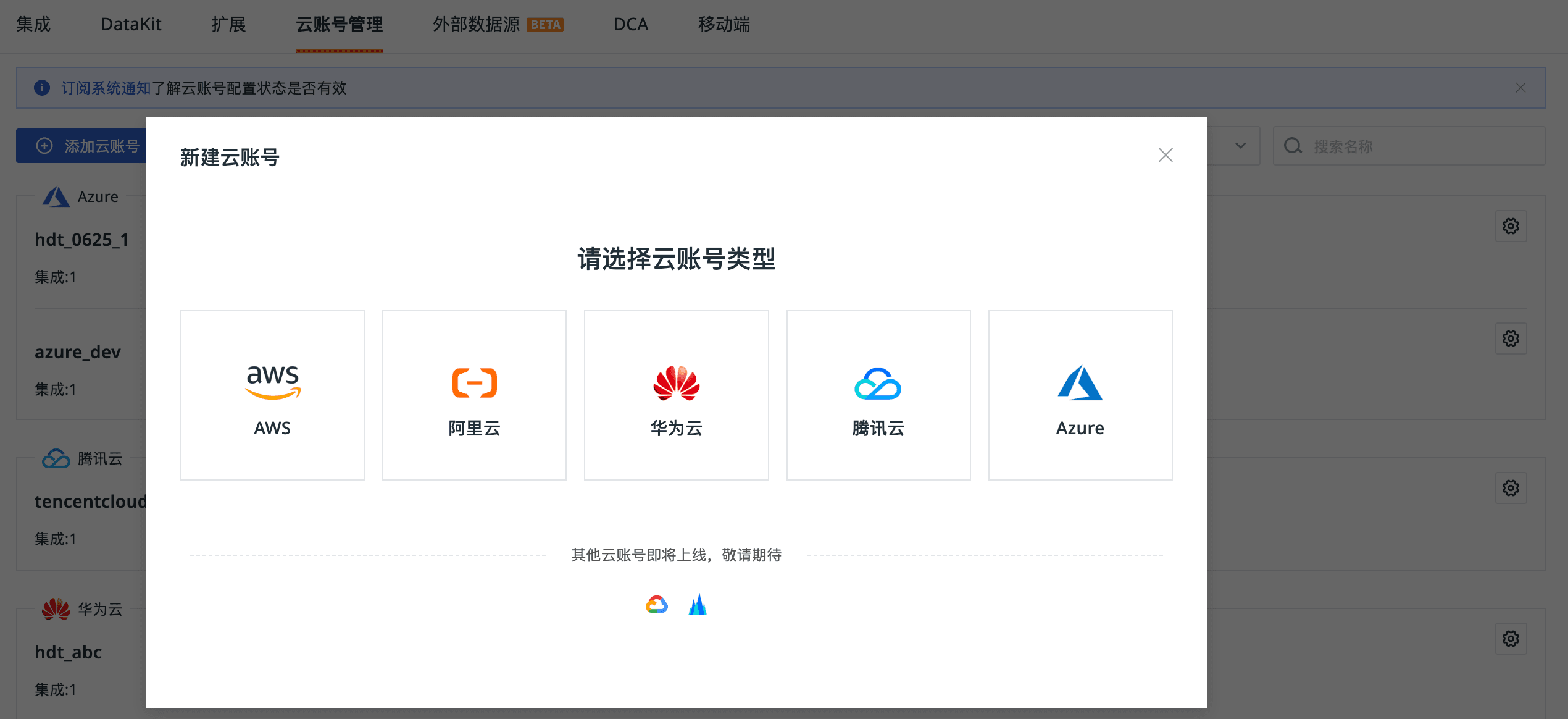Expand the filter dropdown chevron beside search

(1240, 146)
